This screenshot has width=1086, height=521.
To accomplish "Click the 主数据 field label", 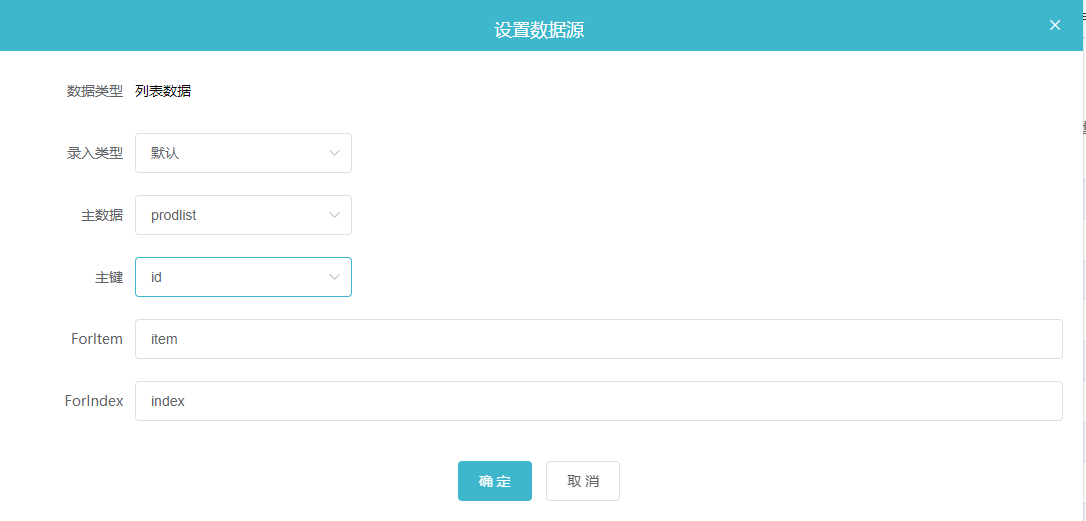I will [x=102, y=215].
